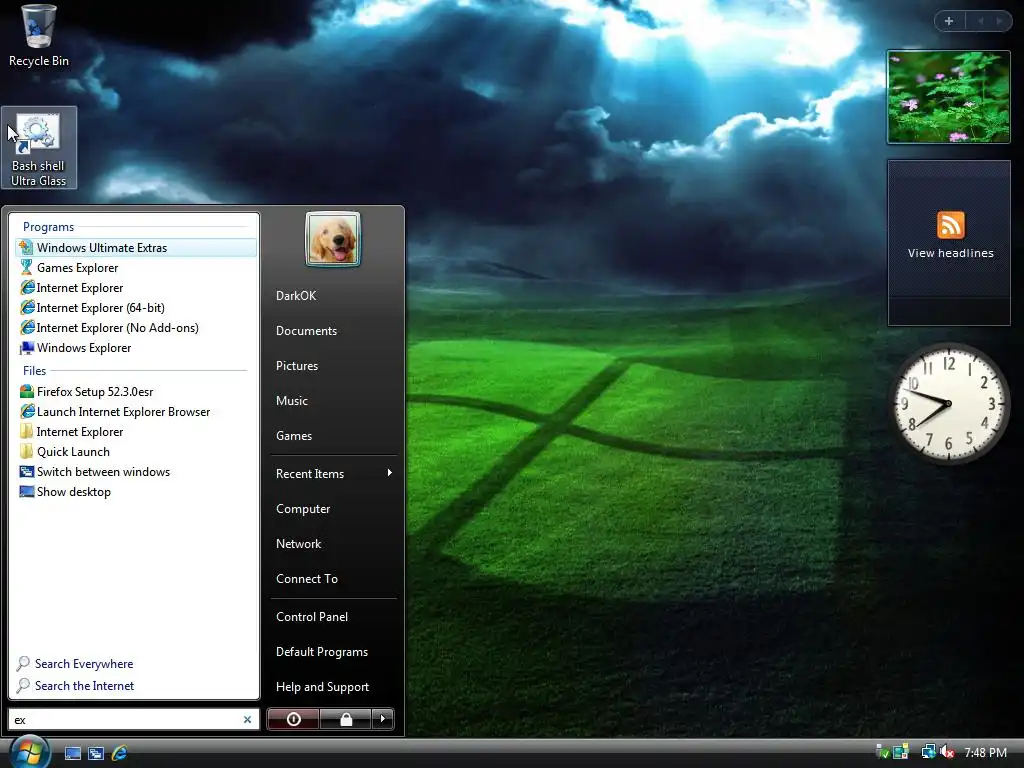
Task: Open Help and Support
Action: (x=322, y=687)
